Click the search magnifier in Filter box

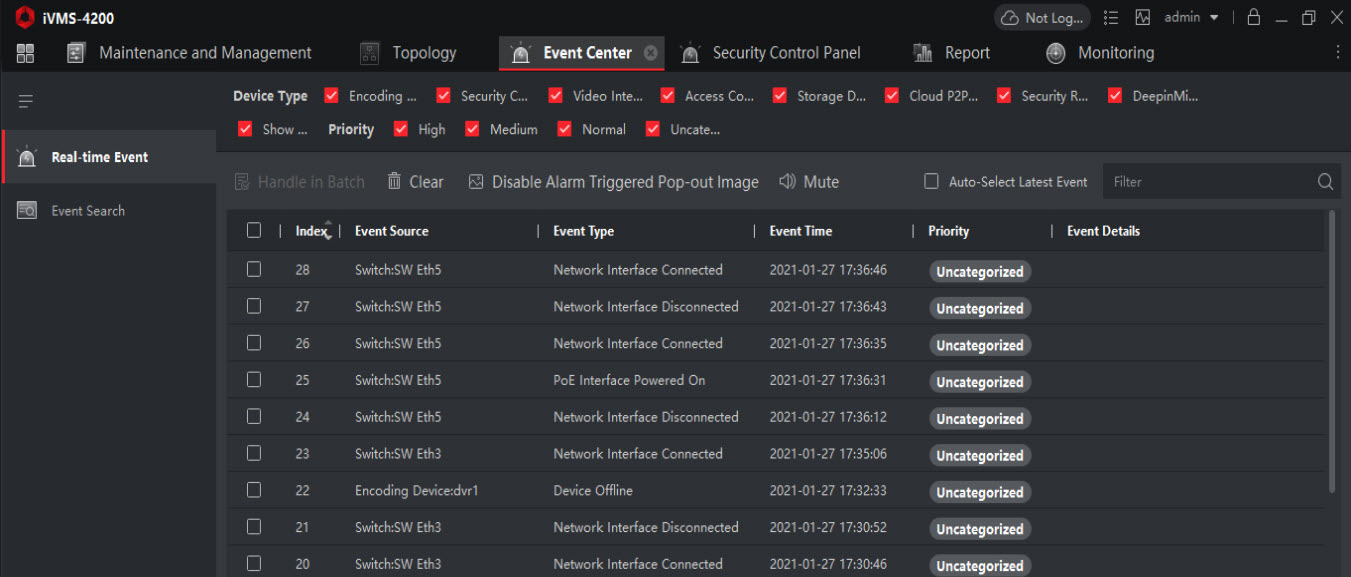click(1325, 182)
